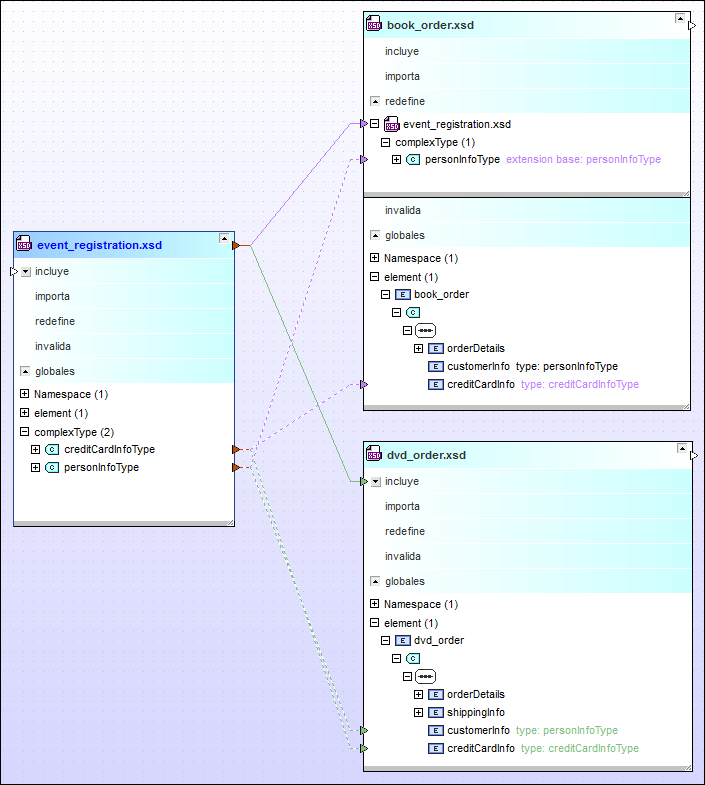Image resolution: width=705 pixels, height=785 pixels.
Task: Toggle the redefine section in book_order.xsd
Action: 375,101
